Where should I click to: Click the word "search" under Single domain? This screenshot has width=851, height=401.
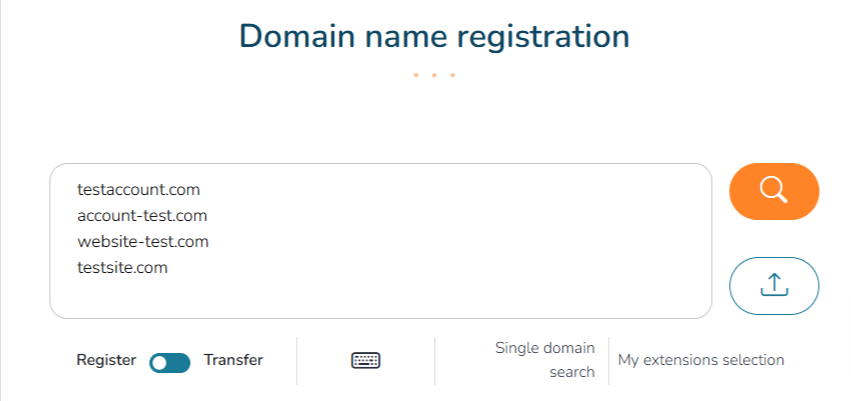pyautogui.click(x=572, y=372)
